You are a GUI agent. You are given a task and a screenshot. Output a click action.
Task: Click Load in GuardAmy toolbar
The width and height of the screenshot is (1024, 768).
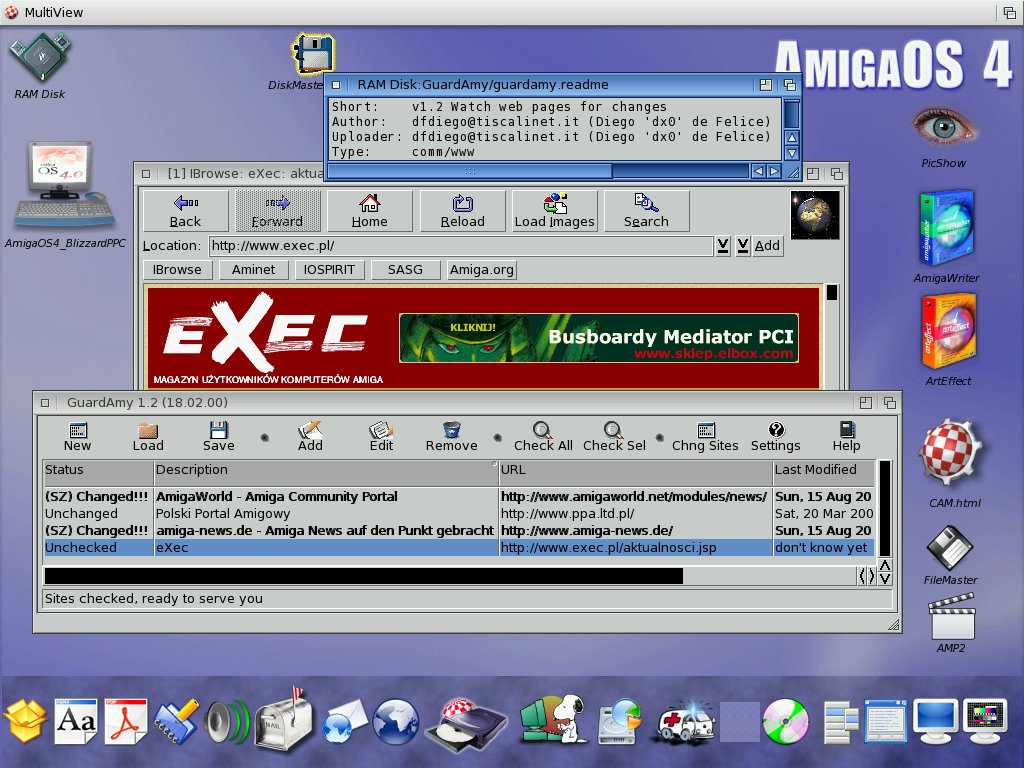[148, 437]
